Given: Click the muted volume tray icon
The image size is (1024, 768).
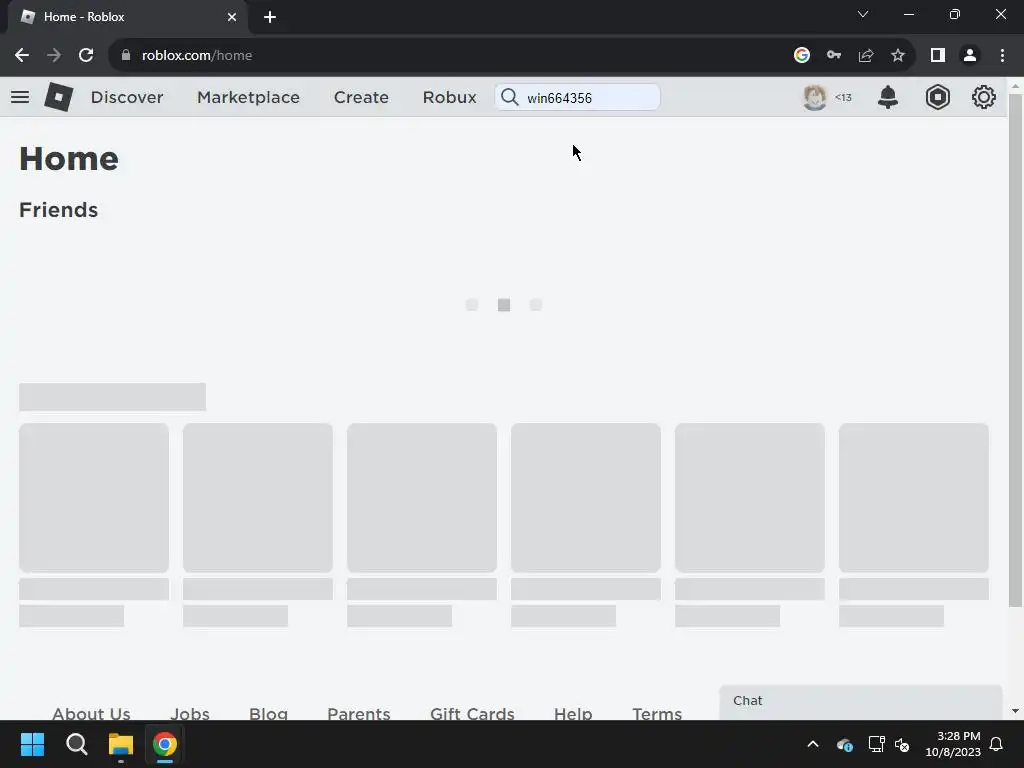Looking at the screenshot, I should pyautogui.click(x=902, y=744).
